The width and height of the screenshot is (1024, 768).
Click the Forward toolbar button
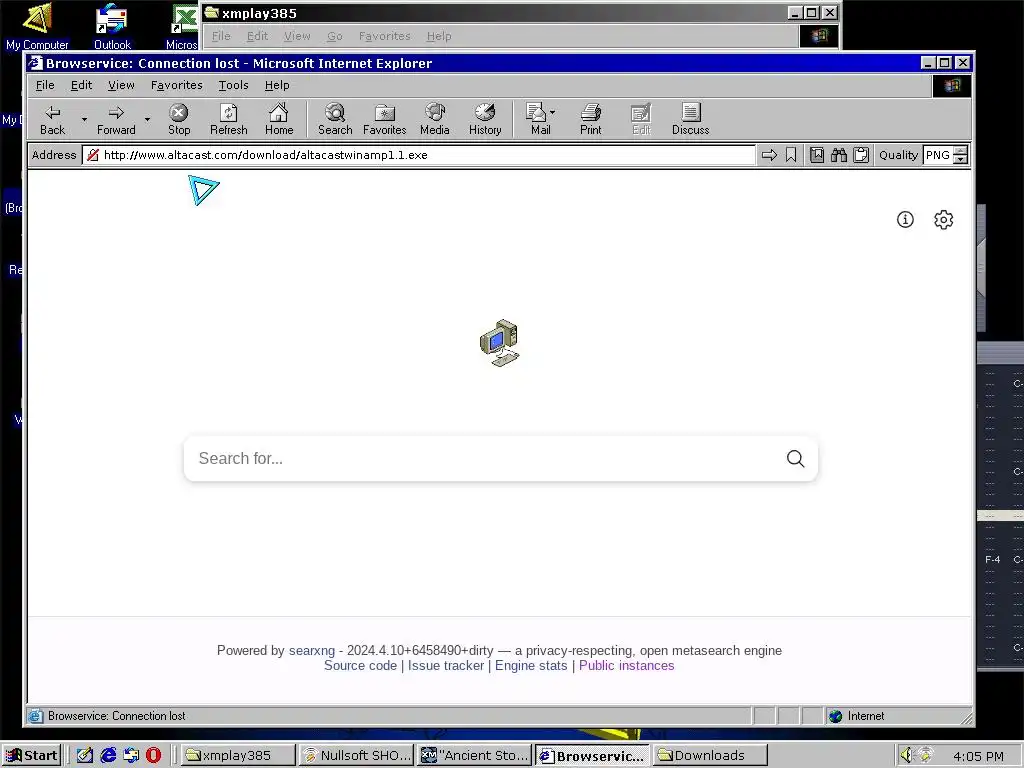coord(116,120)
